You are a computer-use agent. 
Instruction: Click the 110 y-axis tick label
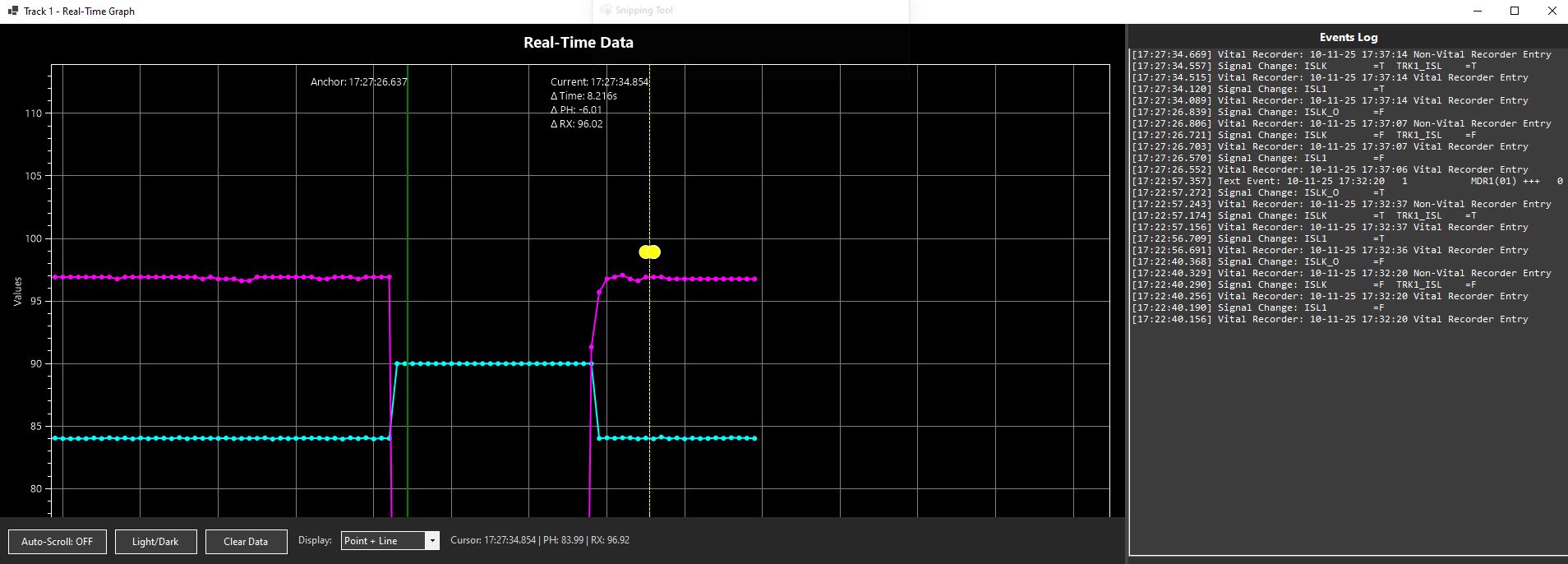(x=33, y=113)
